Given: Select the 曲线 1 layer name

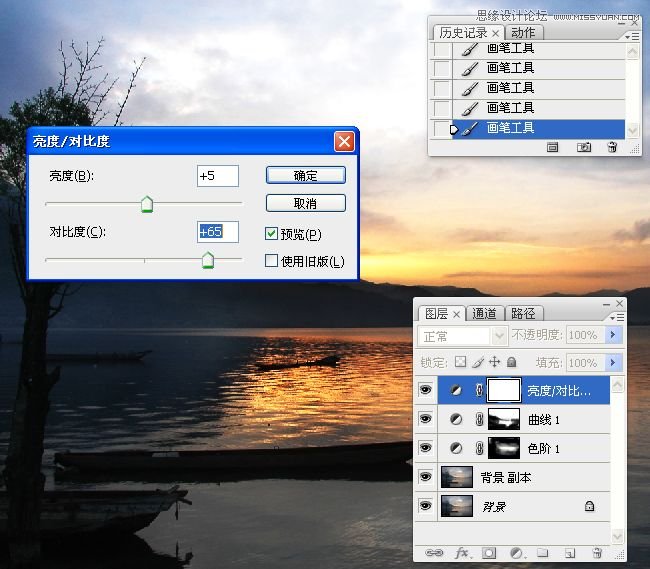Looking at the screenshot, I should (543, 420).
